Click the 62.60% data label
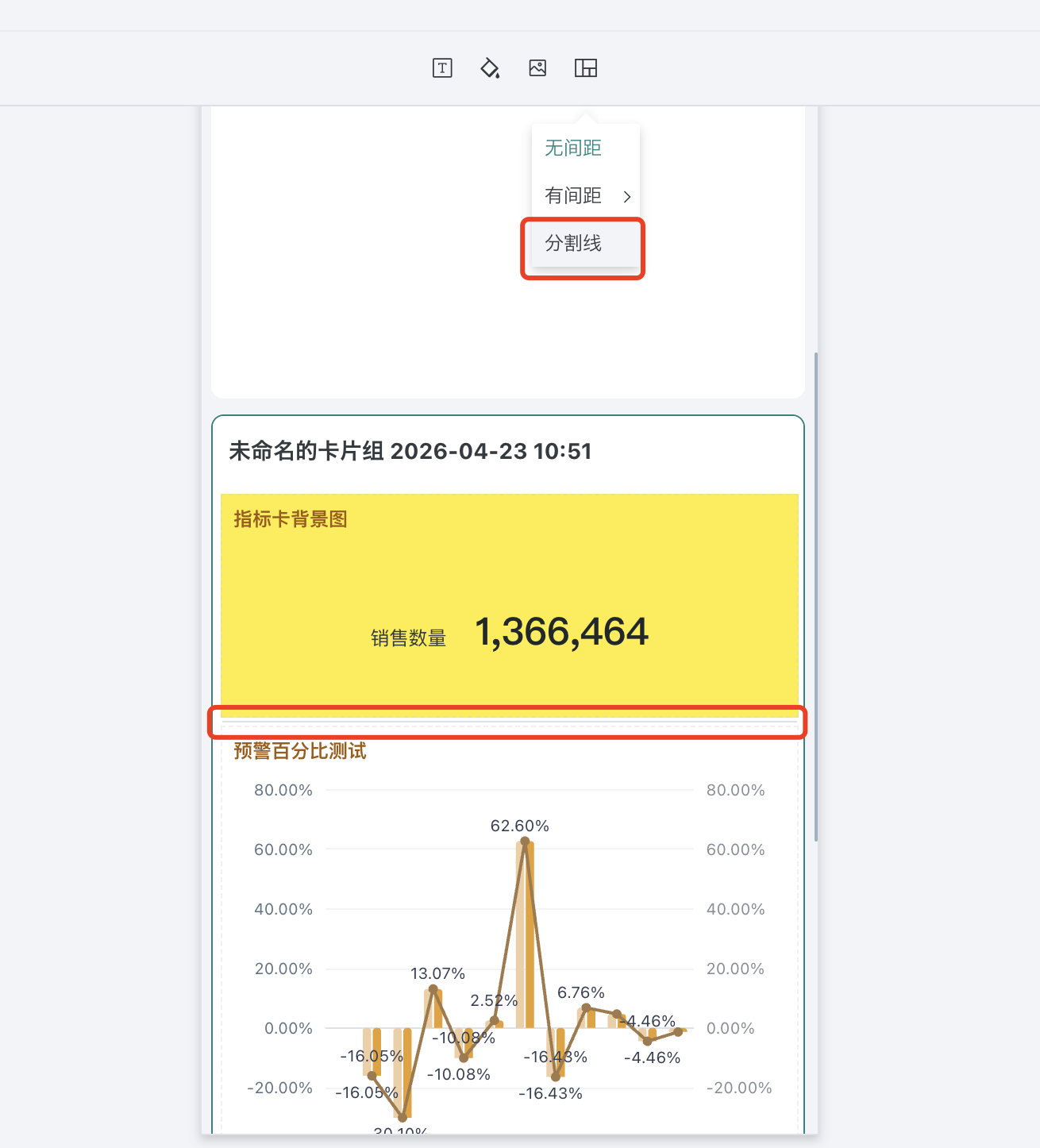 coord(520,826)
